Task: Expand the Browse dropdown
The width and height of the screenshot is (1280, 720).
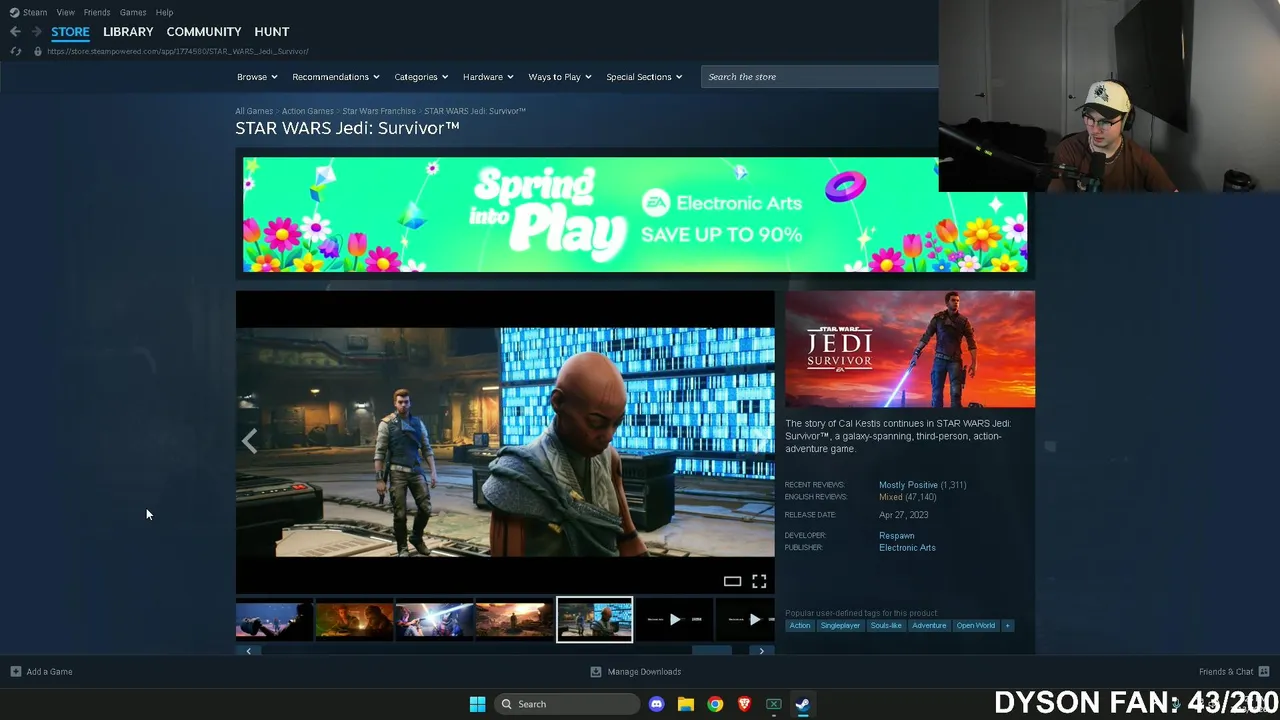Action: point(257,77)
